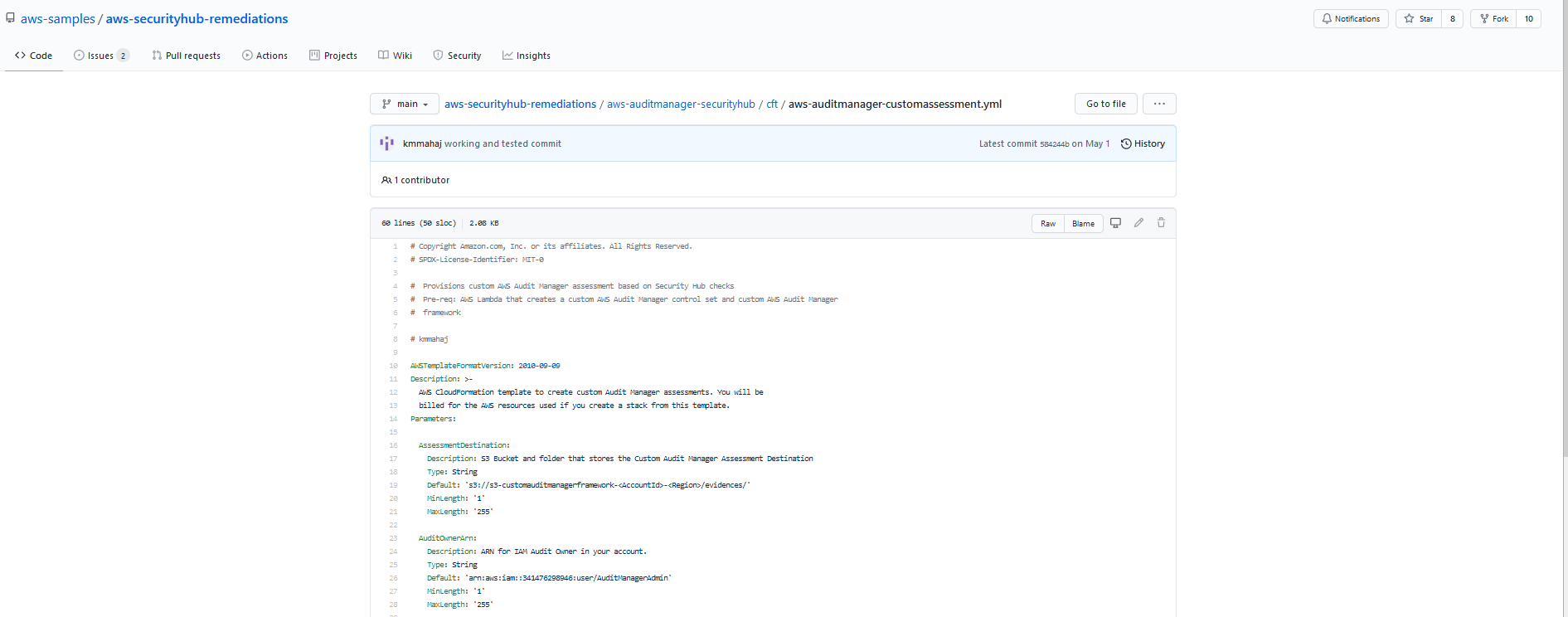1568x617 pixels.
Task: Click the Issues count badge 2
Action: point(123,56)
